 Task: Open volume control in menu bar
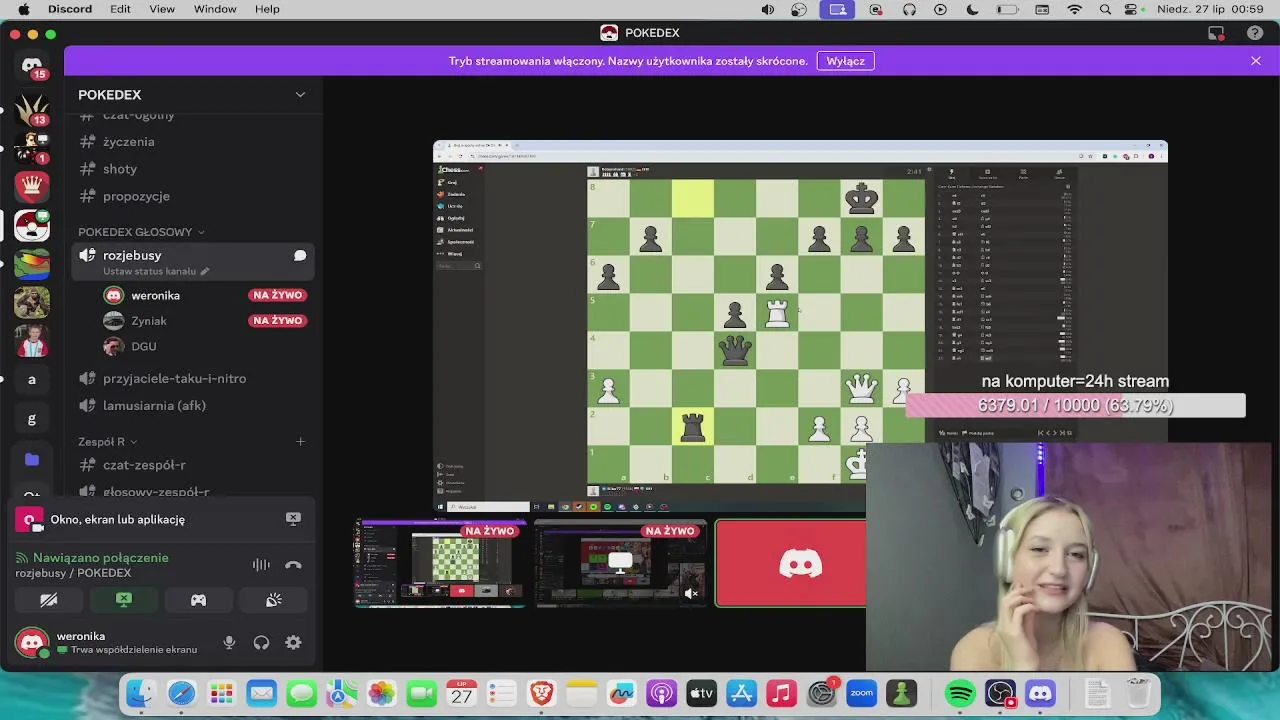pos(768,9)
